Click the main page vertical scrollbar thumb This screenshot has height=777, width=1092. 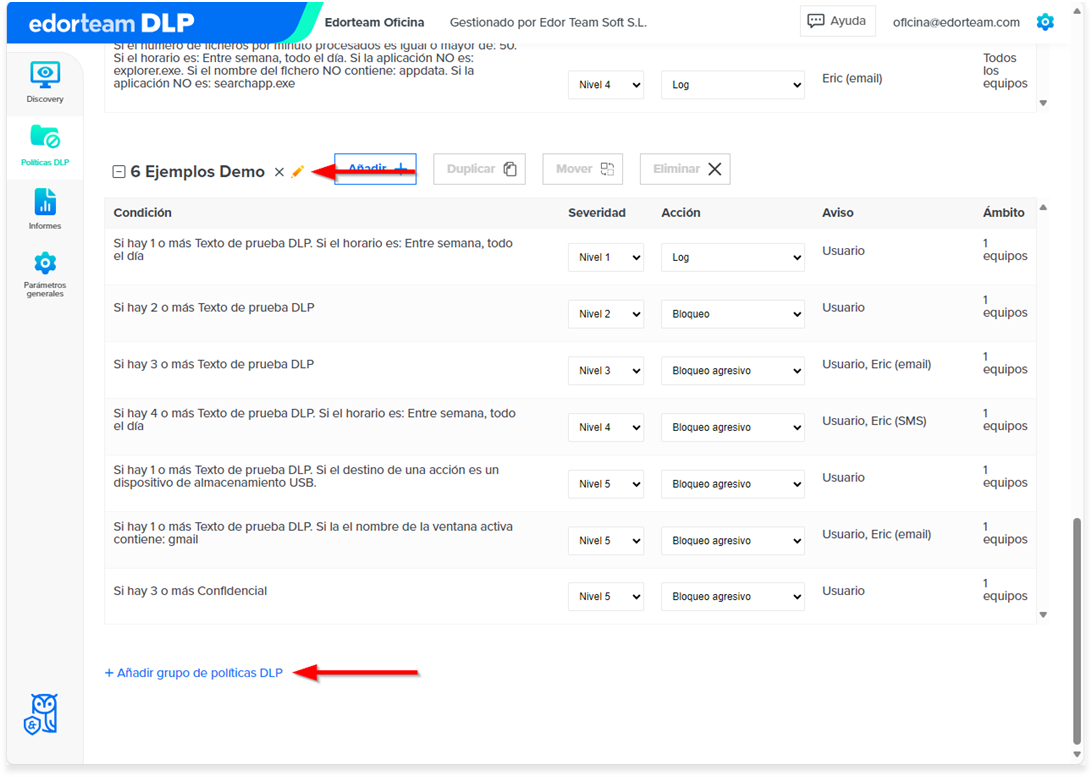coord(1077,631)
